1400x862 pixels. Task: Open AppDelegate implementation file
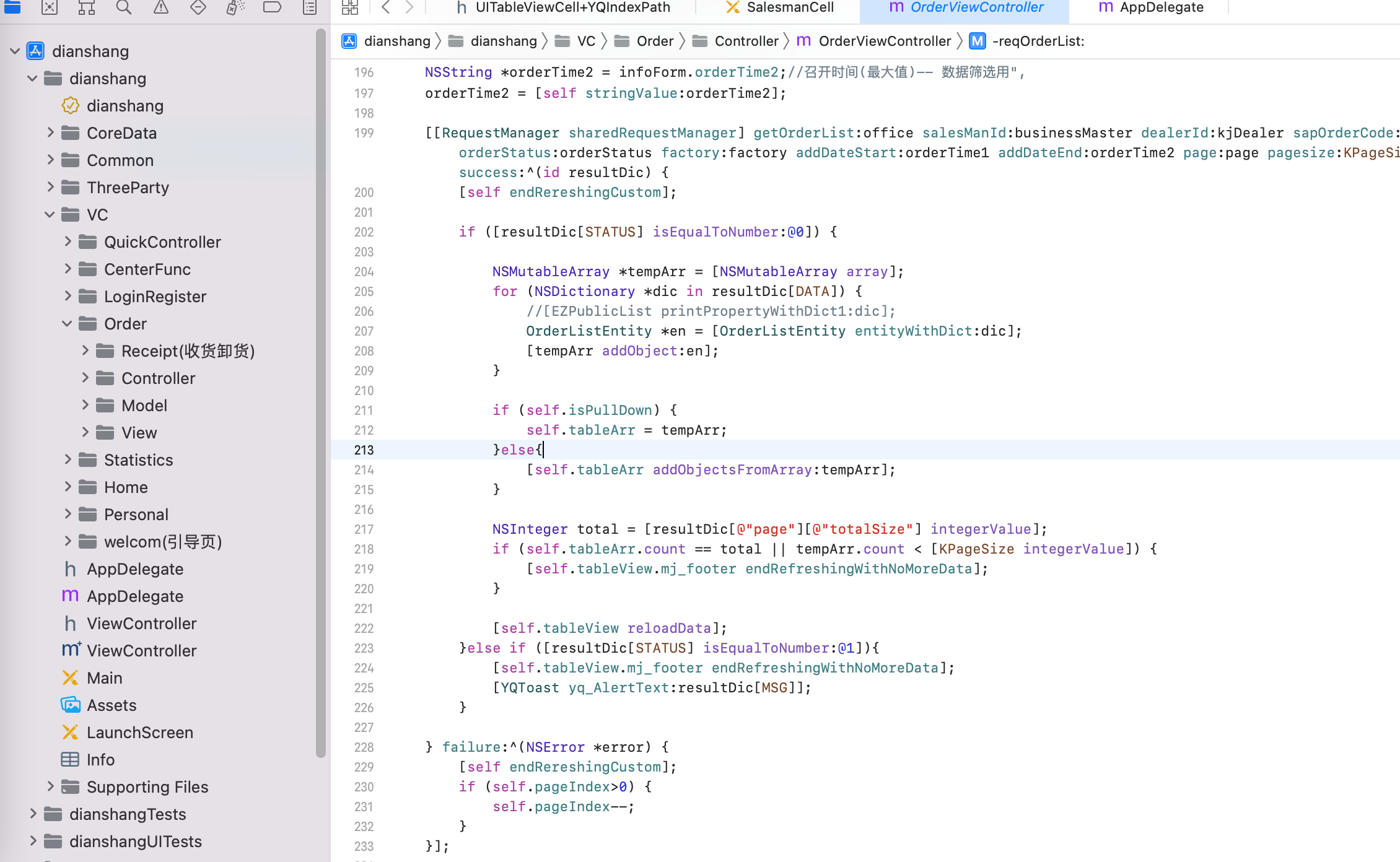tap(123, 596)
